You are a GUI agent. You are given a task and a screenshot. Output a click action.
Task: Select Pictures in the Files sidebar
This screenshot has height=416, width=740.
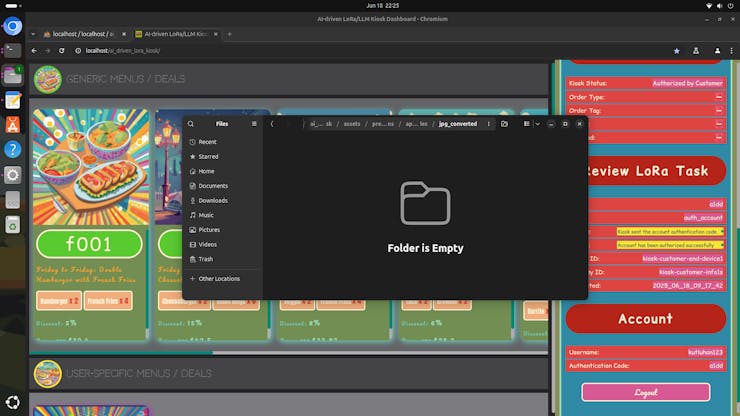click(x=209, y=230)
